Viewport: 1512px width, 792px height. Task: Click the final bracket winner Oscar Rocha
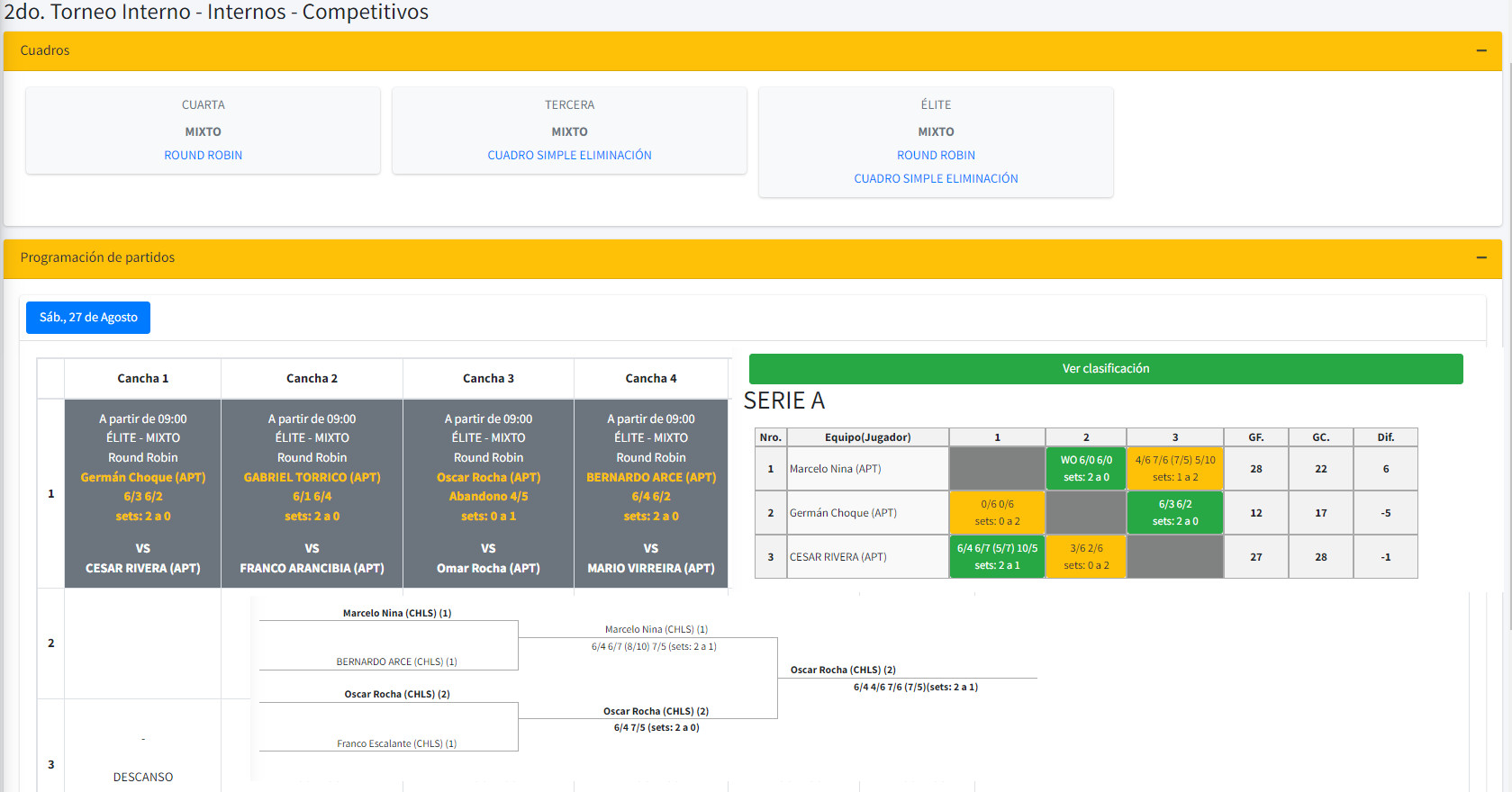(x=843, y=670)
